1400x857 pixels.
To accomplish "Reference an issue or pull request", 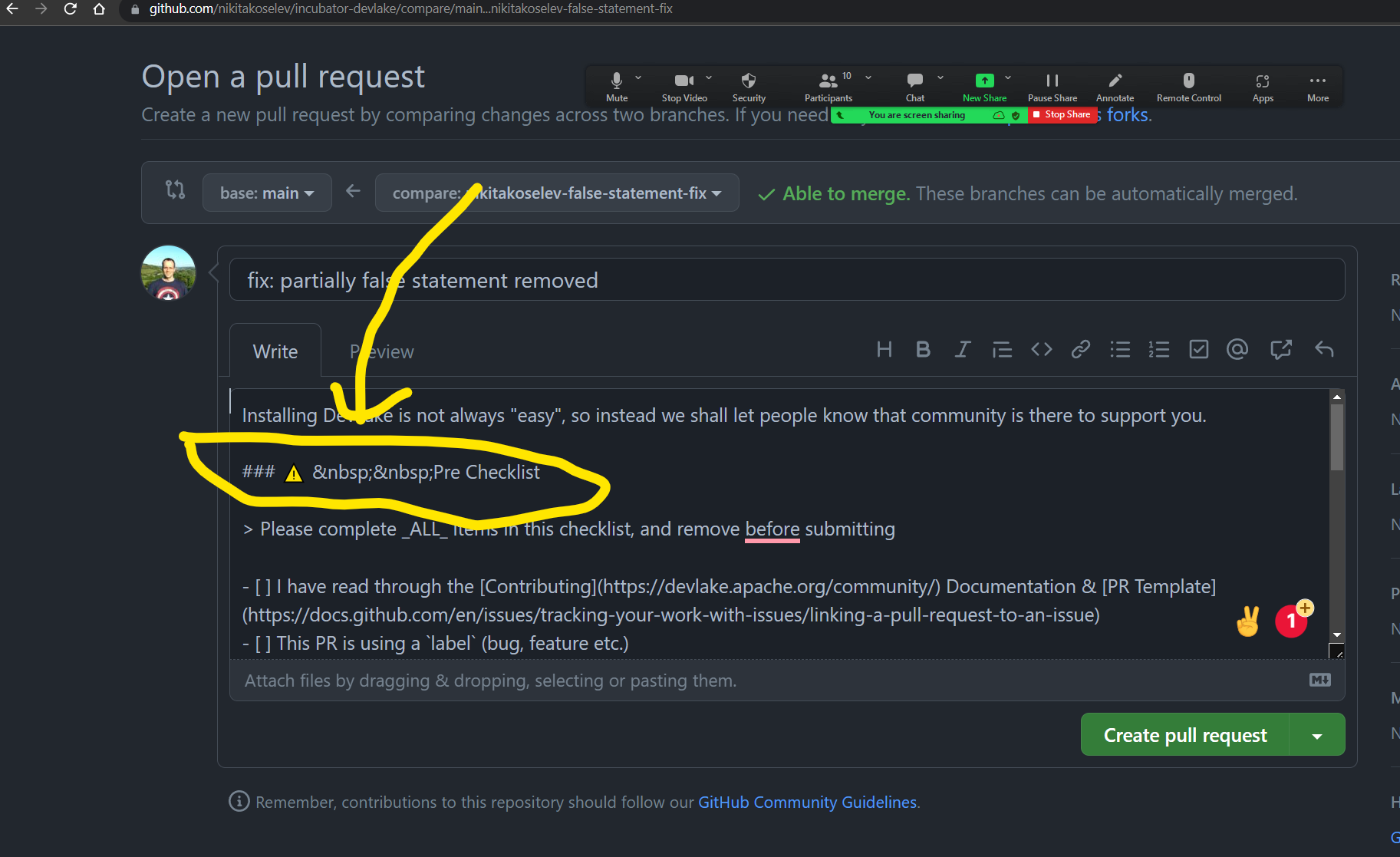I will point(1281,350).
